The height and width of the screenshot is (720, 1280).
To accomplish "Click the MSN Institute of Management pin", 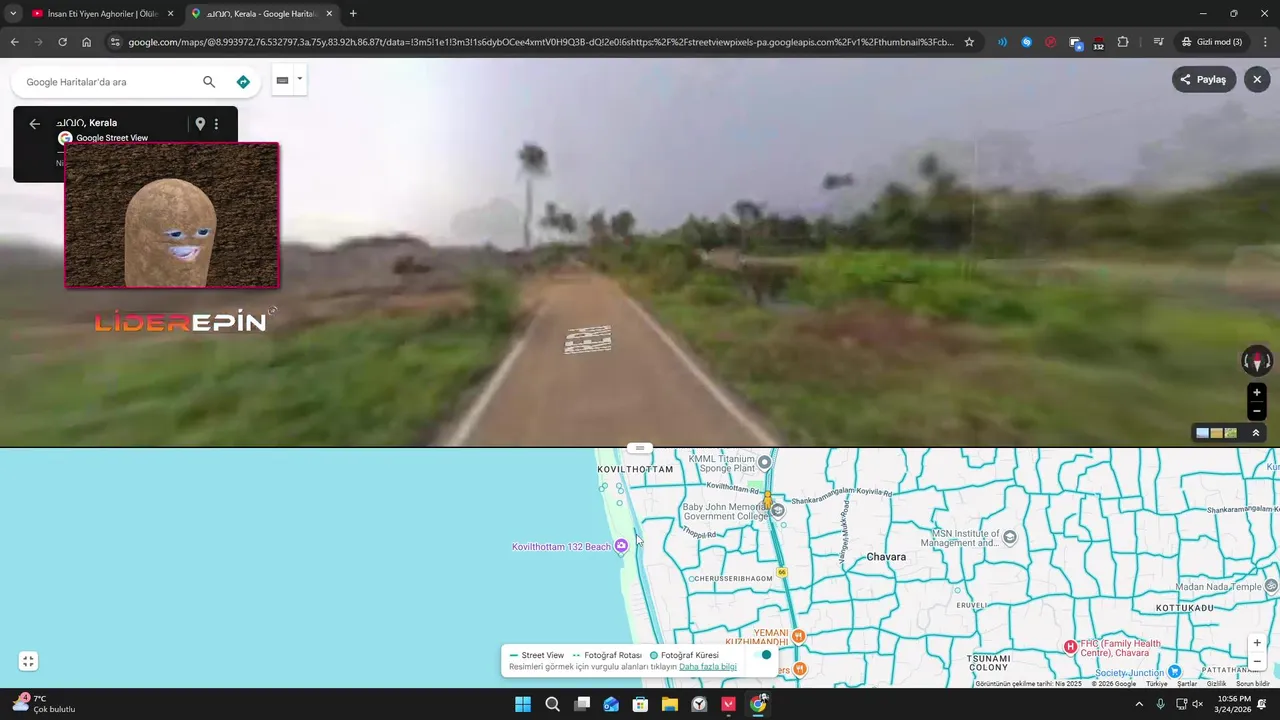I will [1010, 537].
